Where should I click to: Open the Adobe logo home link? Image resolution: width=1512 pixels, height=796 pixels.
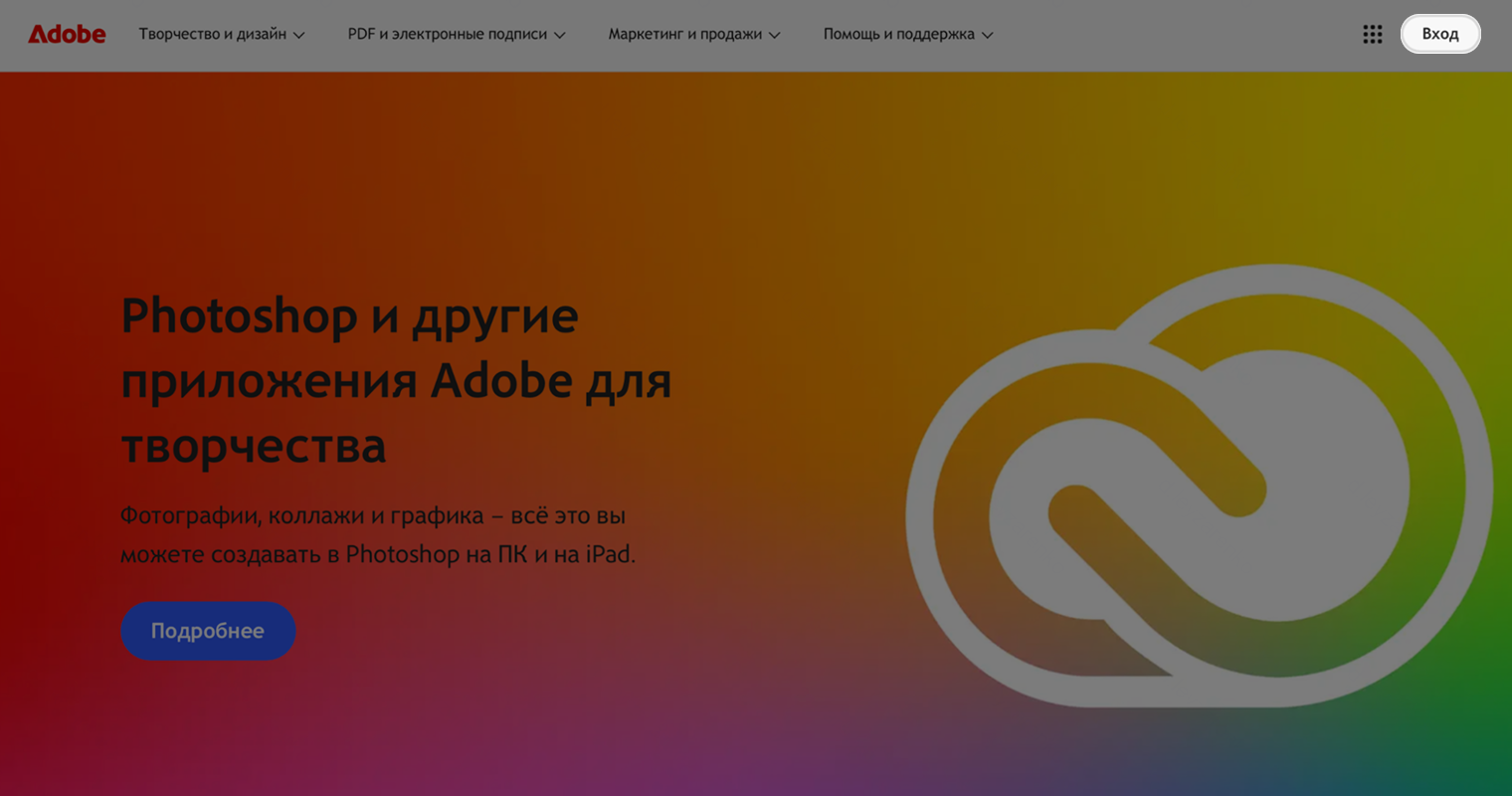[x=67, y=34]
